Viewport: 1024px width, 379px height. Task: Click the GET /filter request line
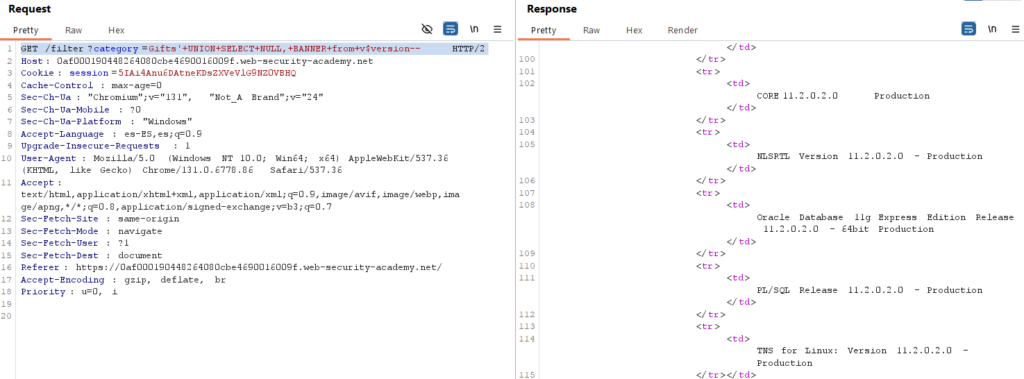(x=253, y=49)
